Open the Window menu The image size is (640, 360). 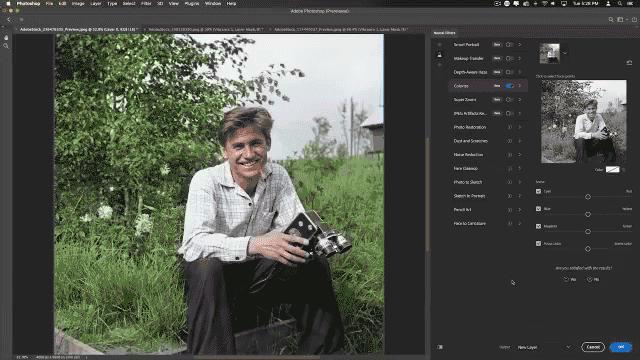pyautogui.click(x=213, y=4)
